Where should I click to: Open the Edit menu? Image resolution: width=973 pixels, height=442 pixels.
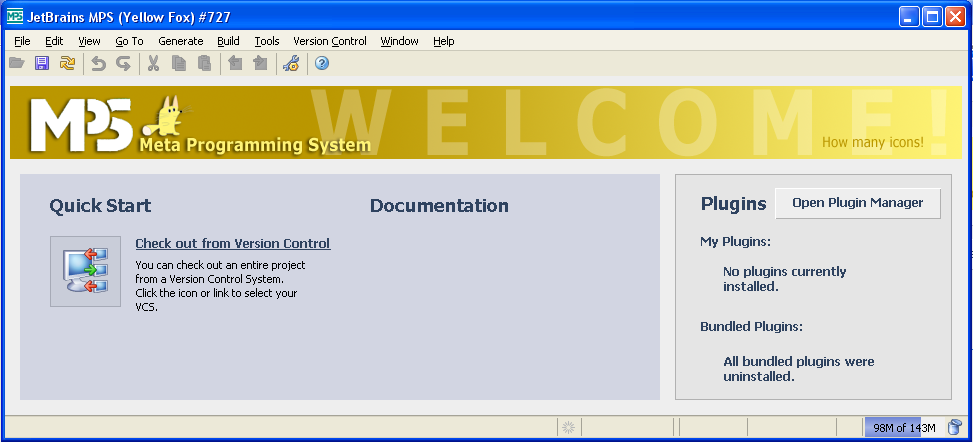54,41
